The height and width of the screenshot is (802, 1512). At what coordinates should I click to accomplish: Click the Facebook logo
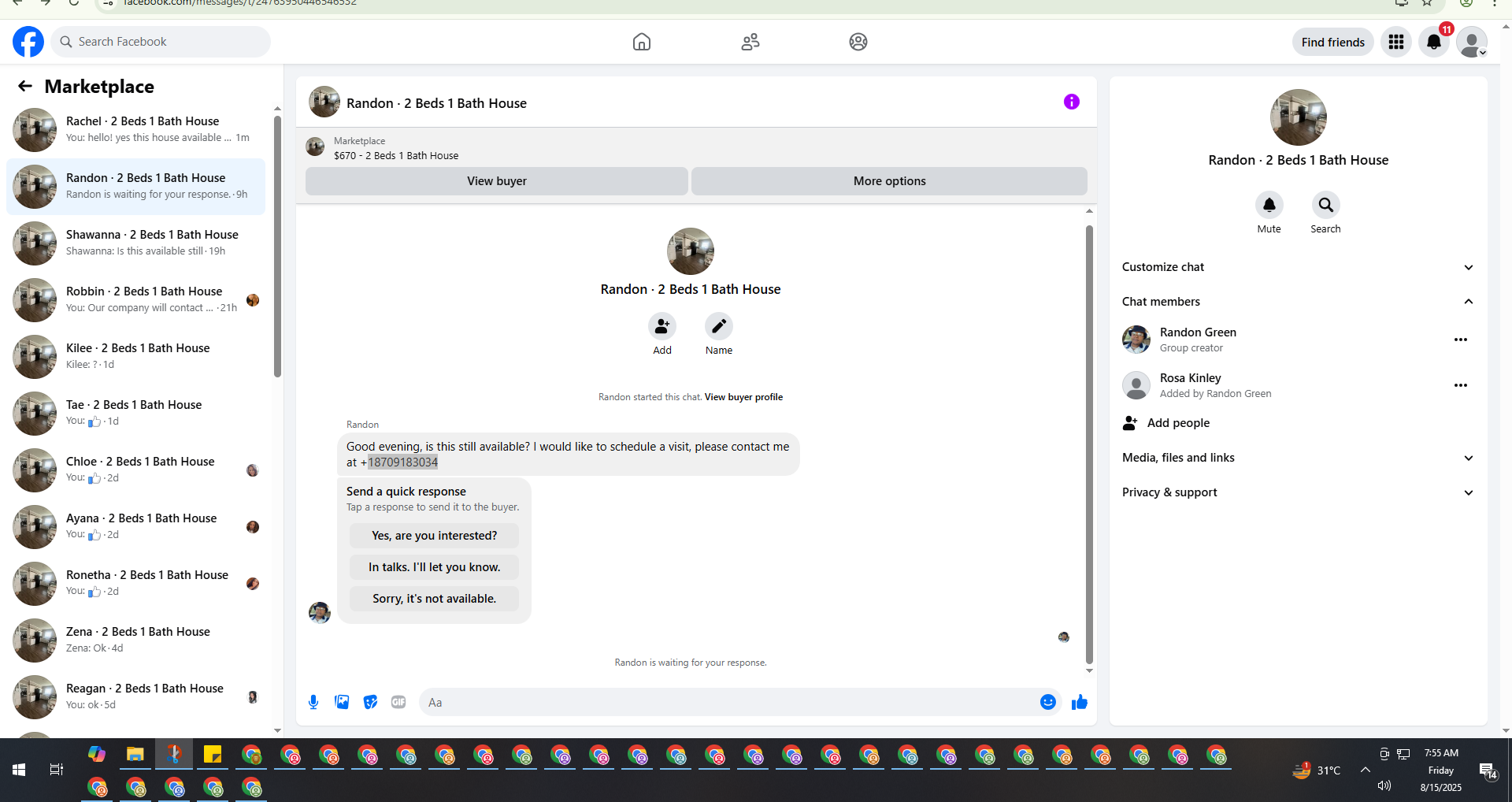[28, 42]
